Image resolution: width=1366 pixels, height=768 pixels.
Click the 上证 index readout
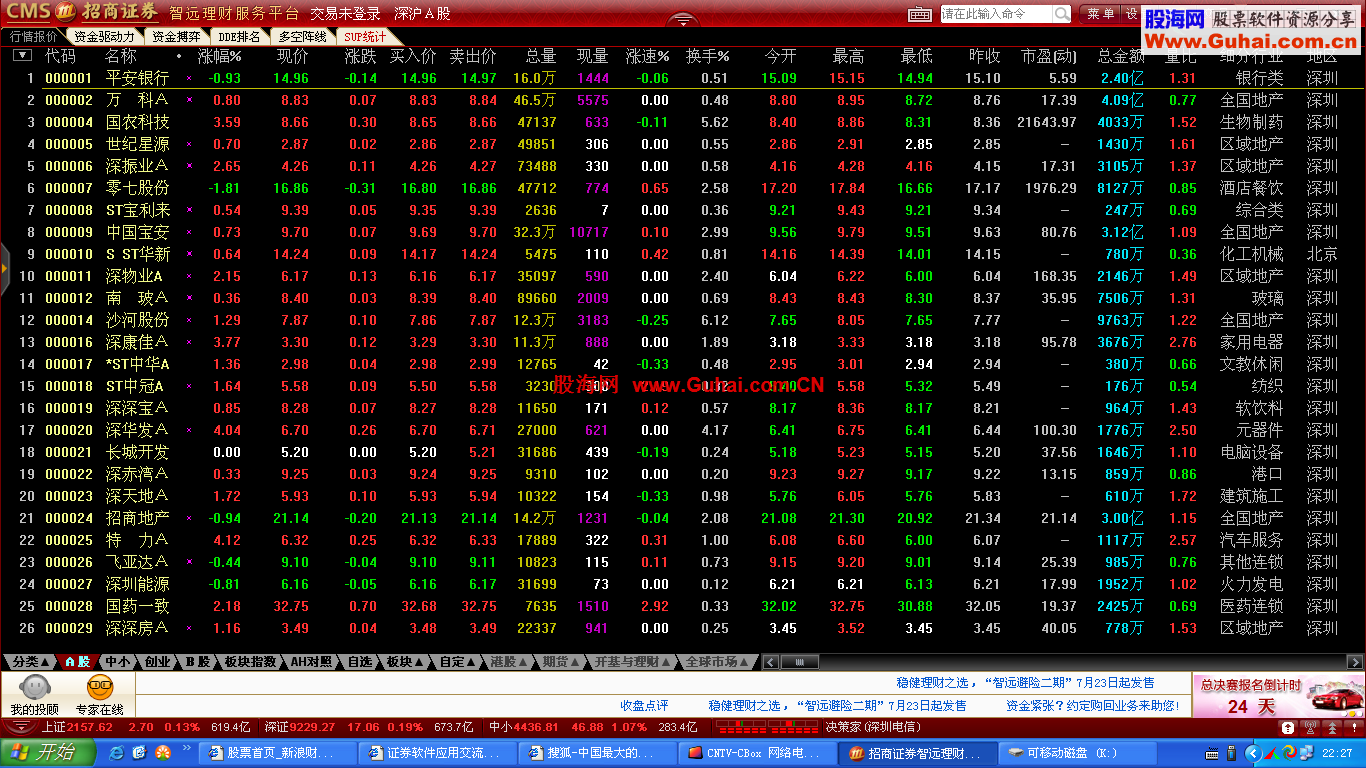point(148,727)
